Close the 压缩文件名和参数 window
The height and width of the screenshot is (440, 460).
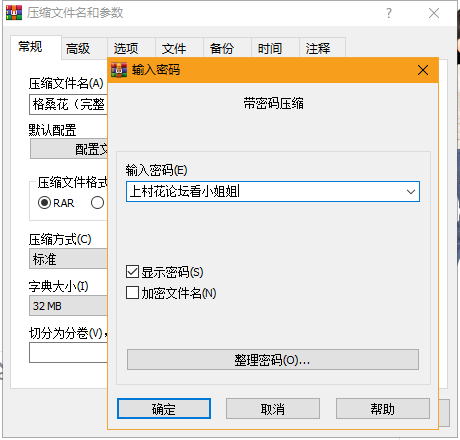(x=434, y=13)
